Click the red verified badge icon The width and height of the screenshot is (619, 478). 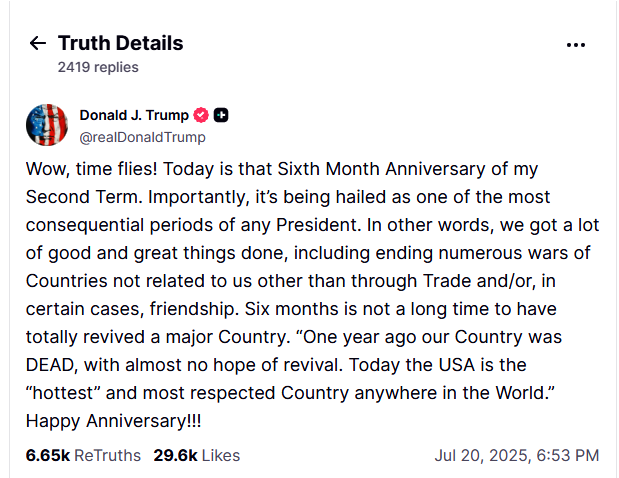tap(201, 115)
